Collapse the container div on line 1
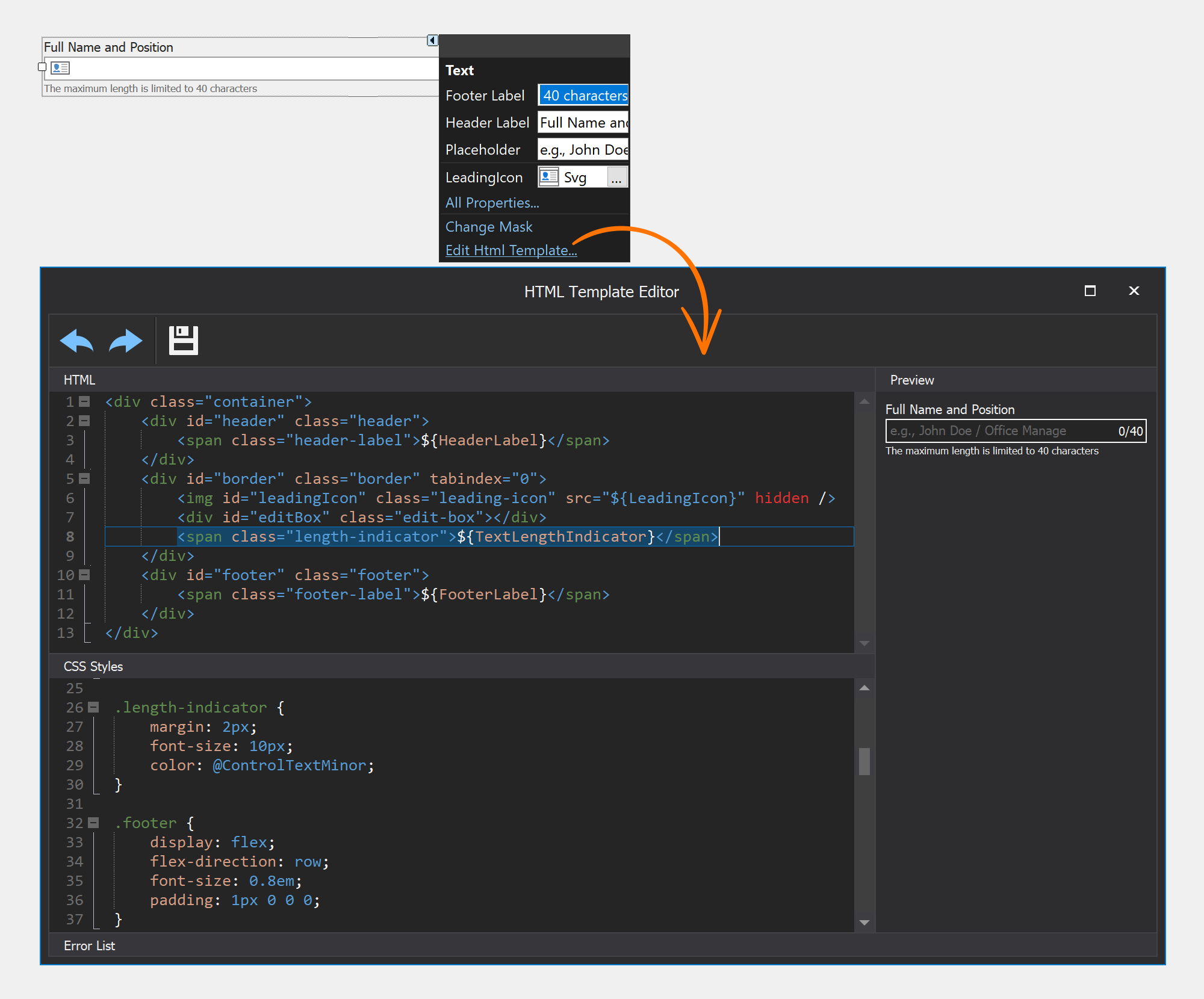The image size is (1204, 999). (85, 401)
